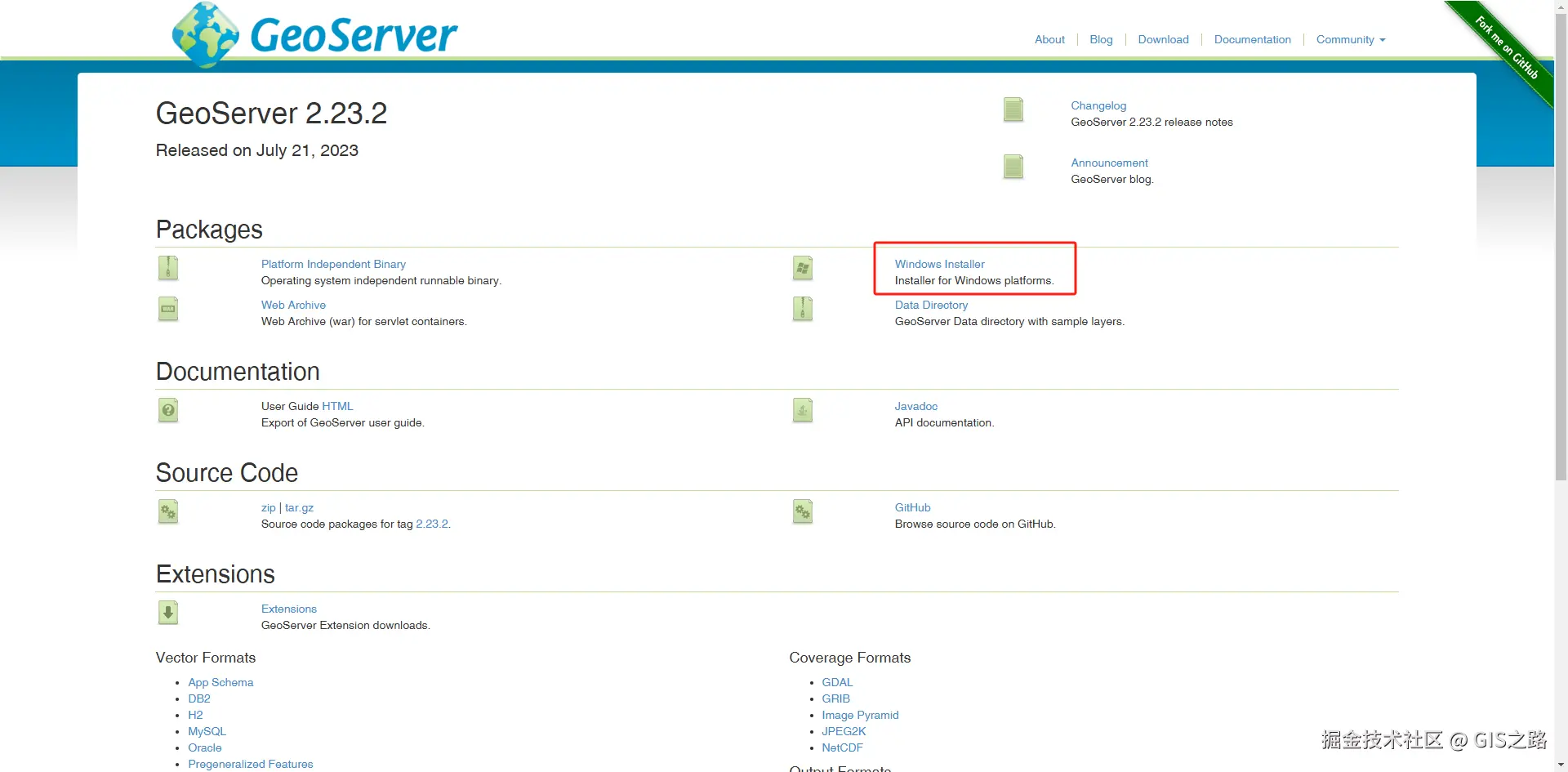Download the Web Archive package
This screenshot has width=1568, height=772.
coord(293,305)
